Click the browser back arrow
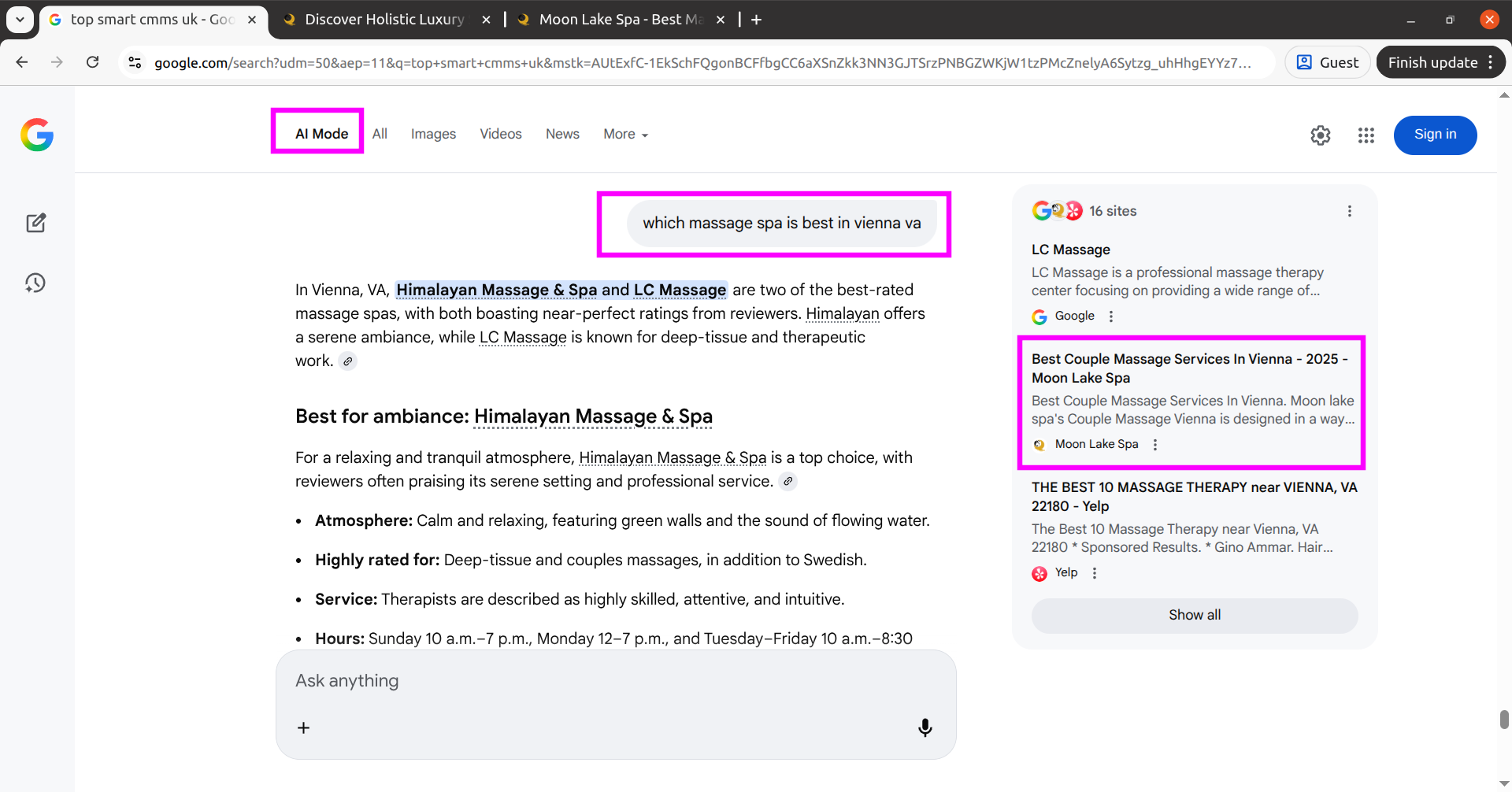The width and height of the screenshot is (1512, 792). [x=21, y=62]
